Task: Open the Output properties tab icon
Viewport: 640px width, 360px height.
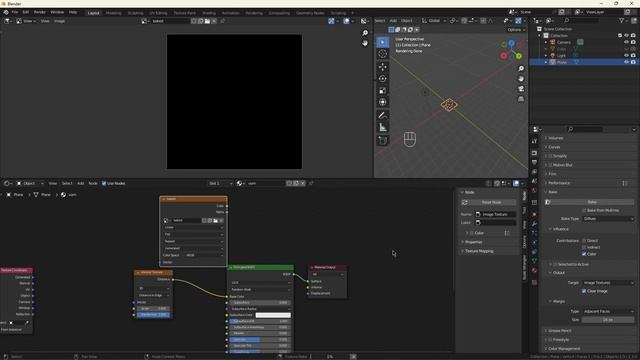Action: [534, 162]
